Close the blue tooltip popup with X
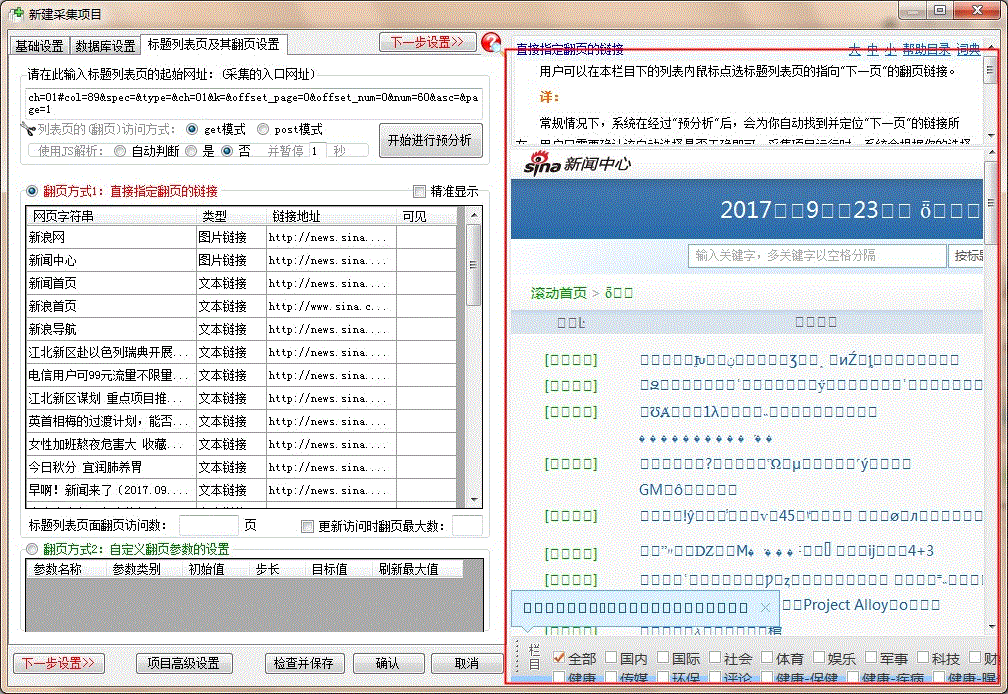This screenshot has width=1008, height=694. point(765,607)
